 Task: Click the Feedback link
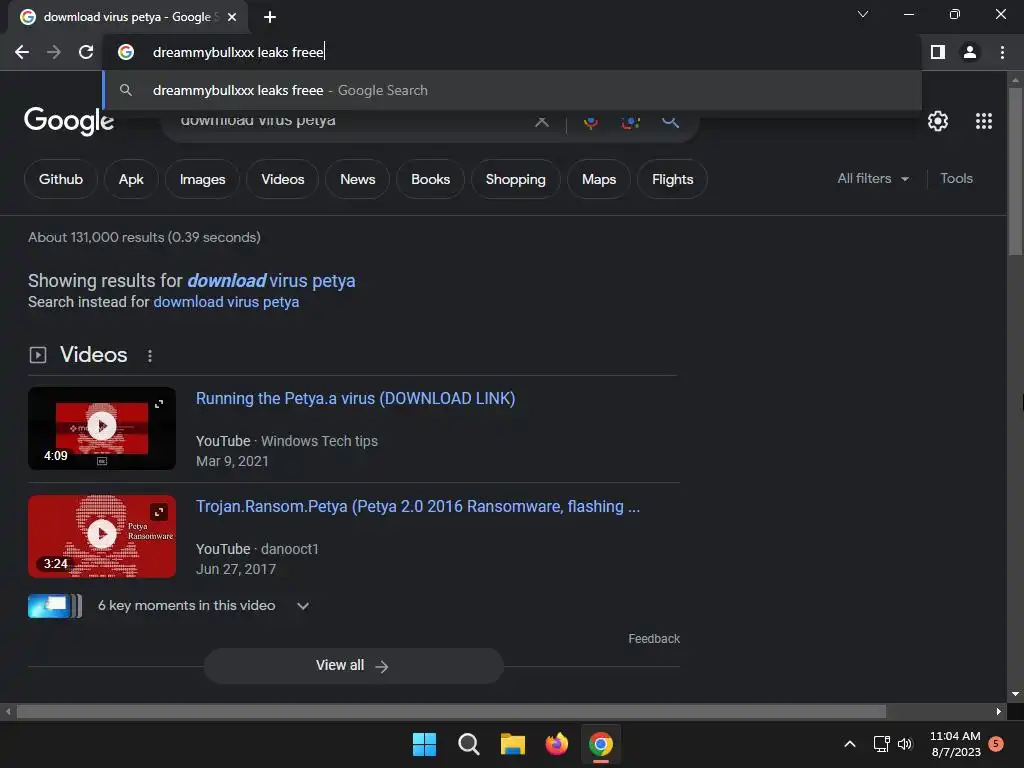(x=654, y=639)
